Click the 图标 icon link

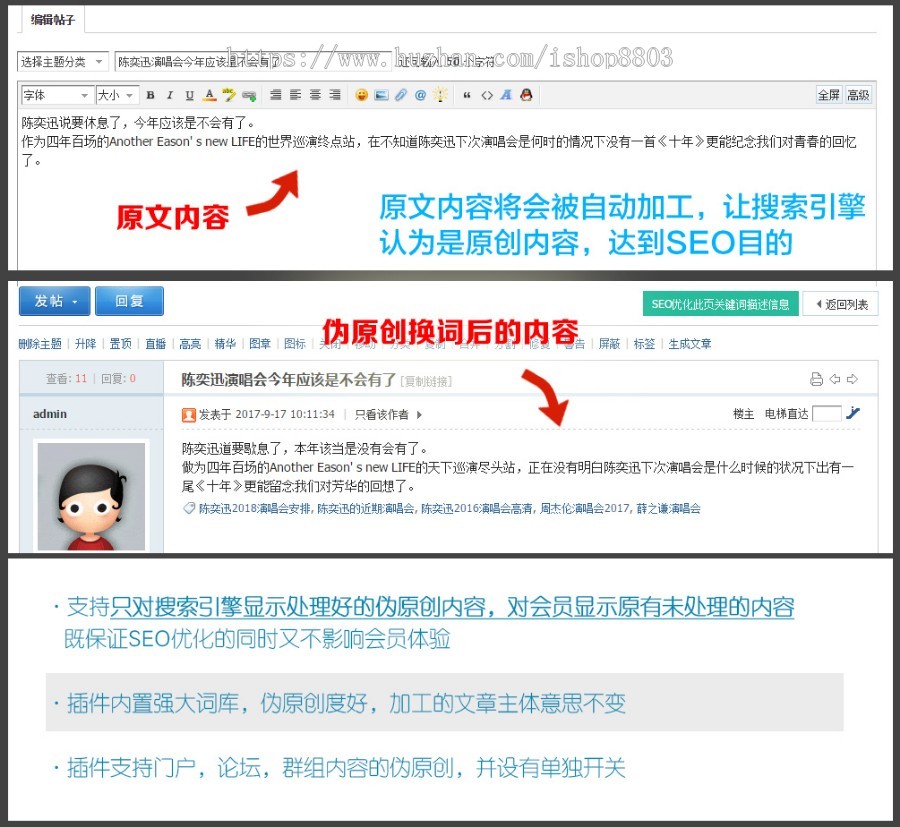pos(295,344)
